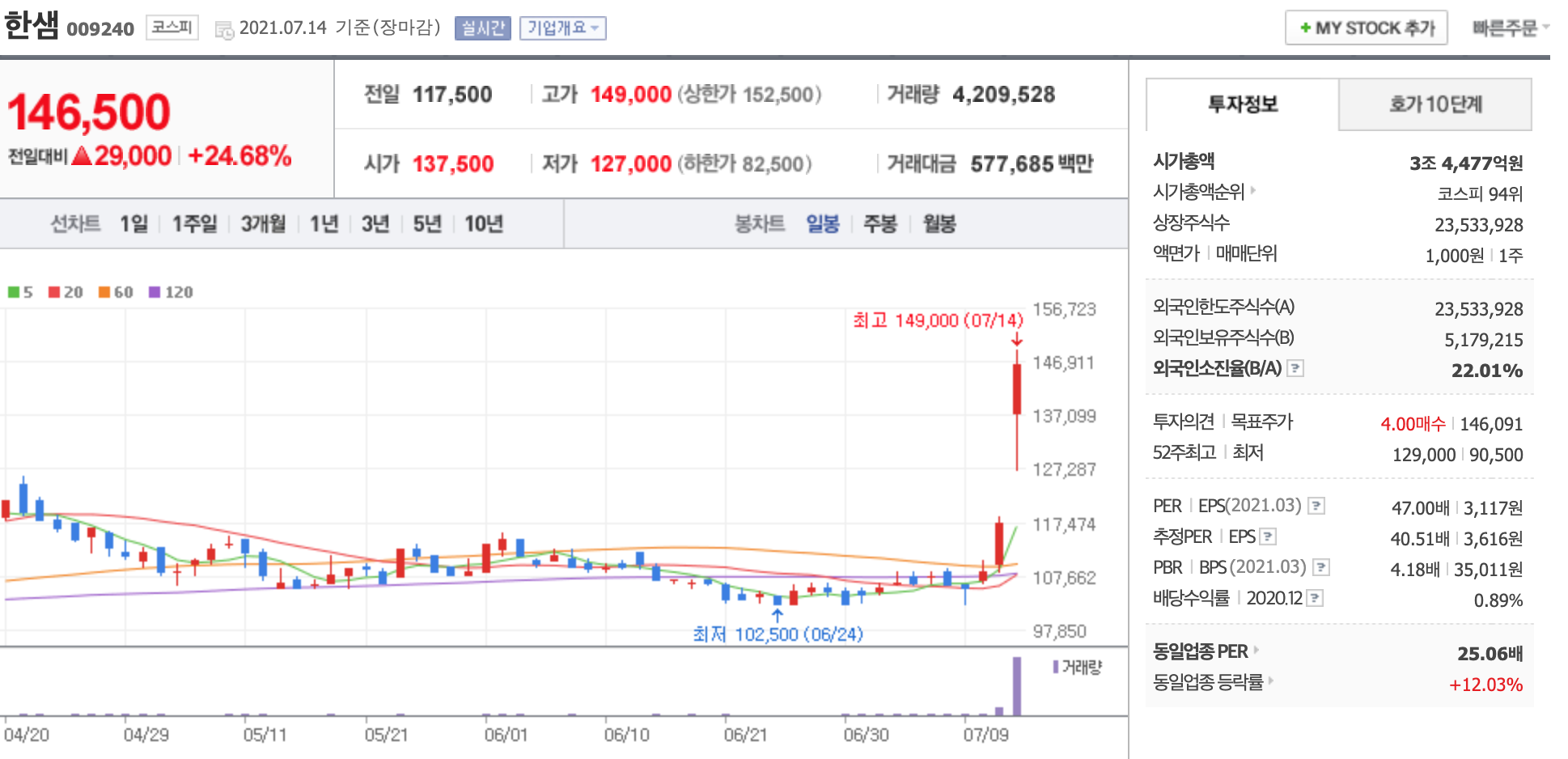Open help icon next to 배당수익률 2020.12
The width and height of the screenshot is (1568, 759).
click(1315, 598)
